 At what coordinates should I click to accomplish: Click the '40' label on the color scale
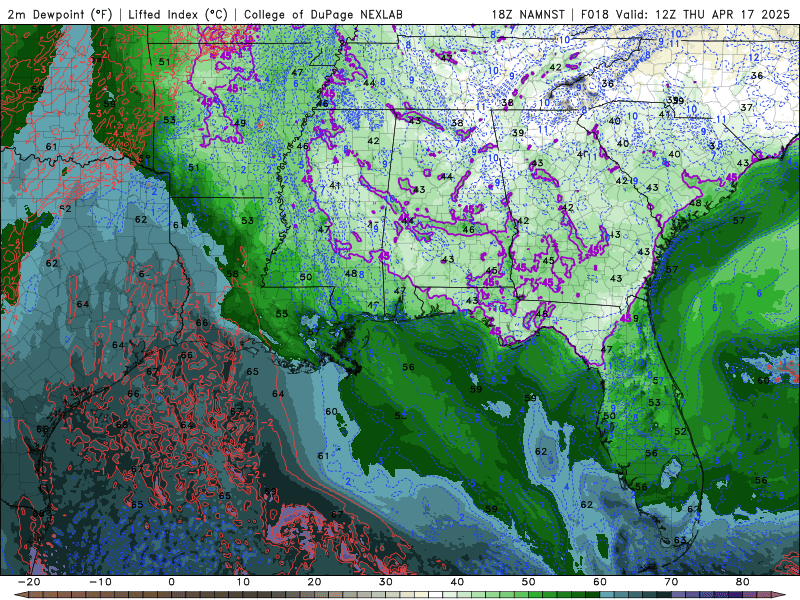tap(457, 582)
